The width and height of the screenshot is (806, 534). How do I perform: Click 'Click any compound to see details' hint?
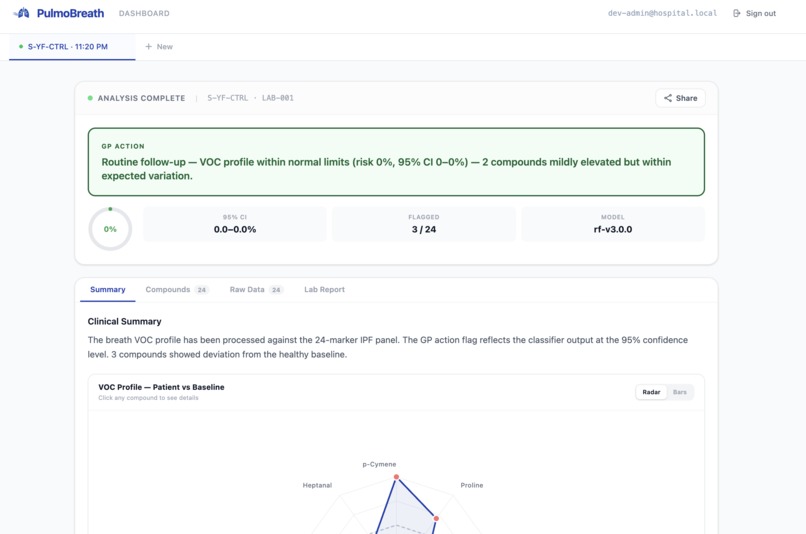[x=148, y=398]
